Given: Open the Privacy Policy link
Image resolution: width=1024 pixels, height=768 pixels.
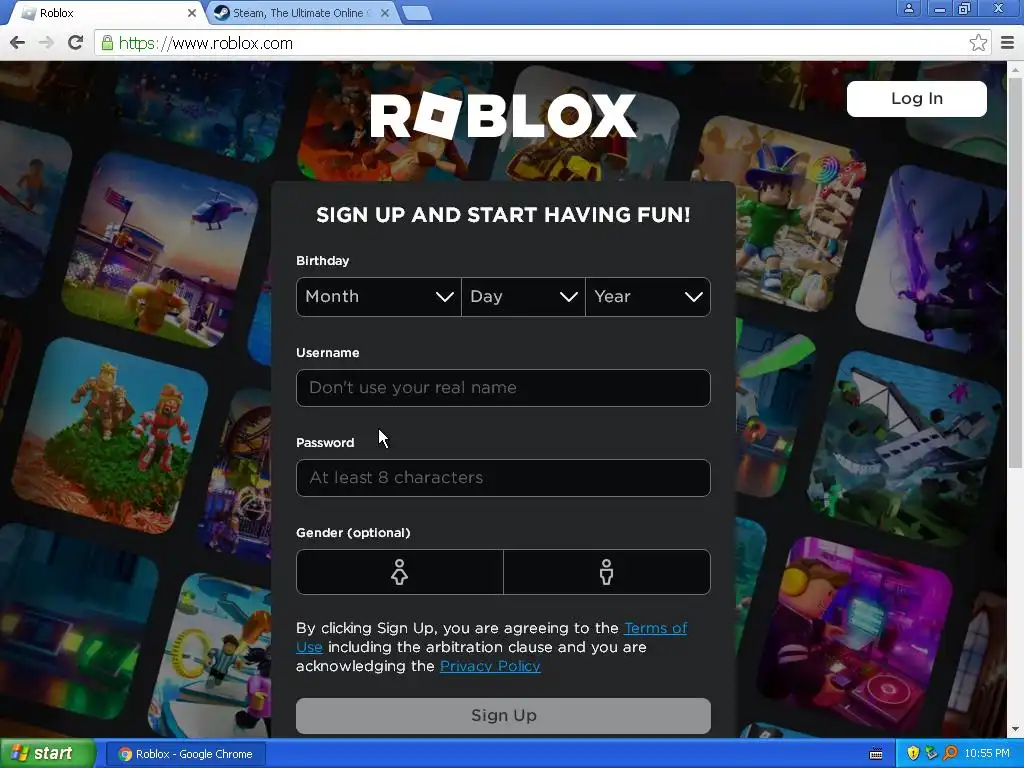Looking at the screenshot, I should pos(490,666).
